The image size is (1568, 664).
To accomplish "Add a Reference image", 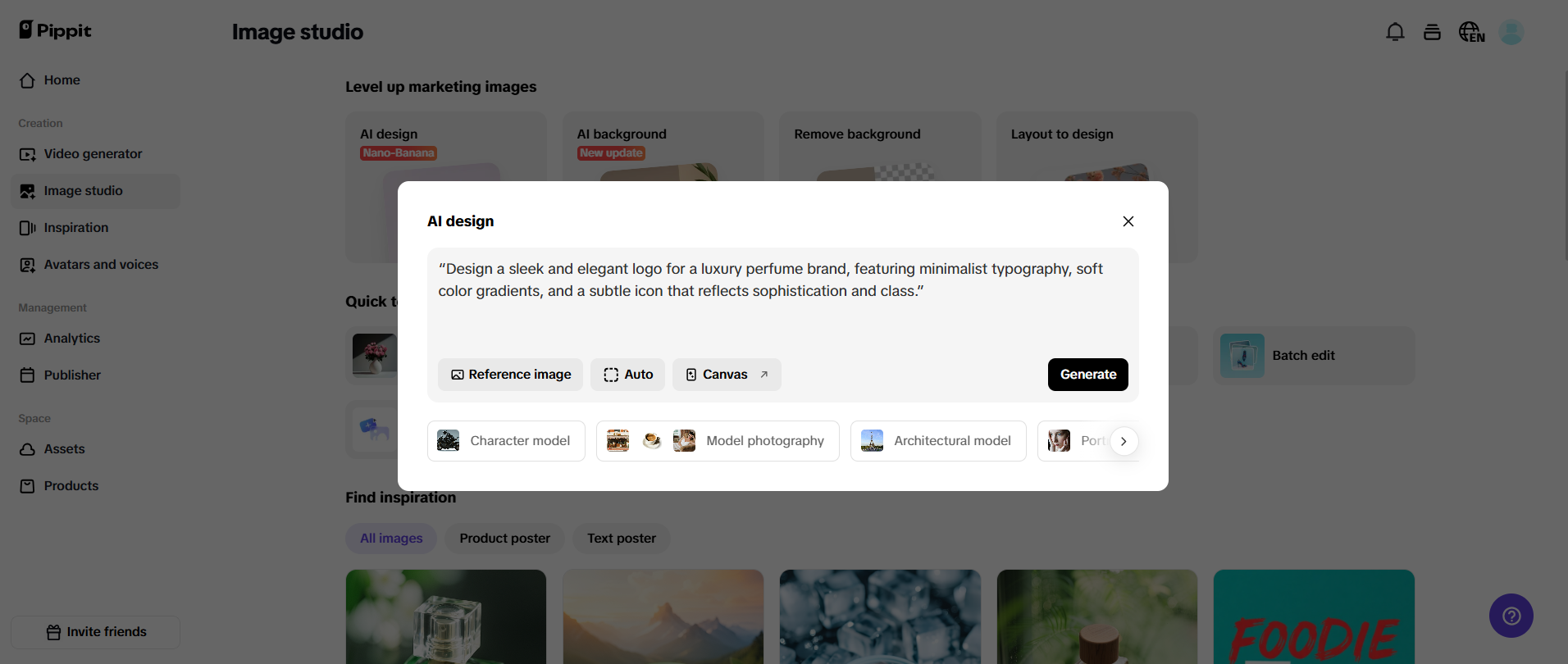I will [510, 375].
